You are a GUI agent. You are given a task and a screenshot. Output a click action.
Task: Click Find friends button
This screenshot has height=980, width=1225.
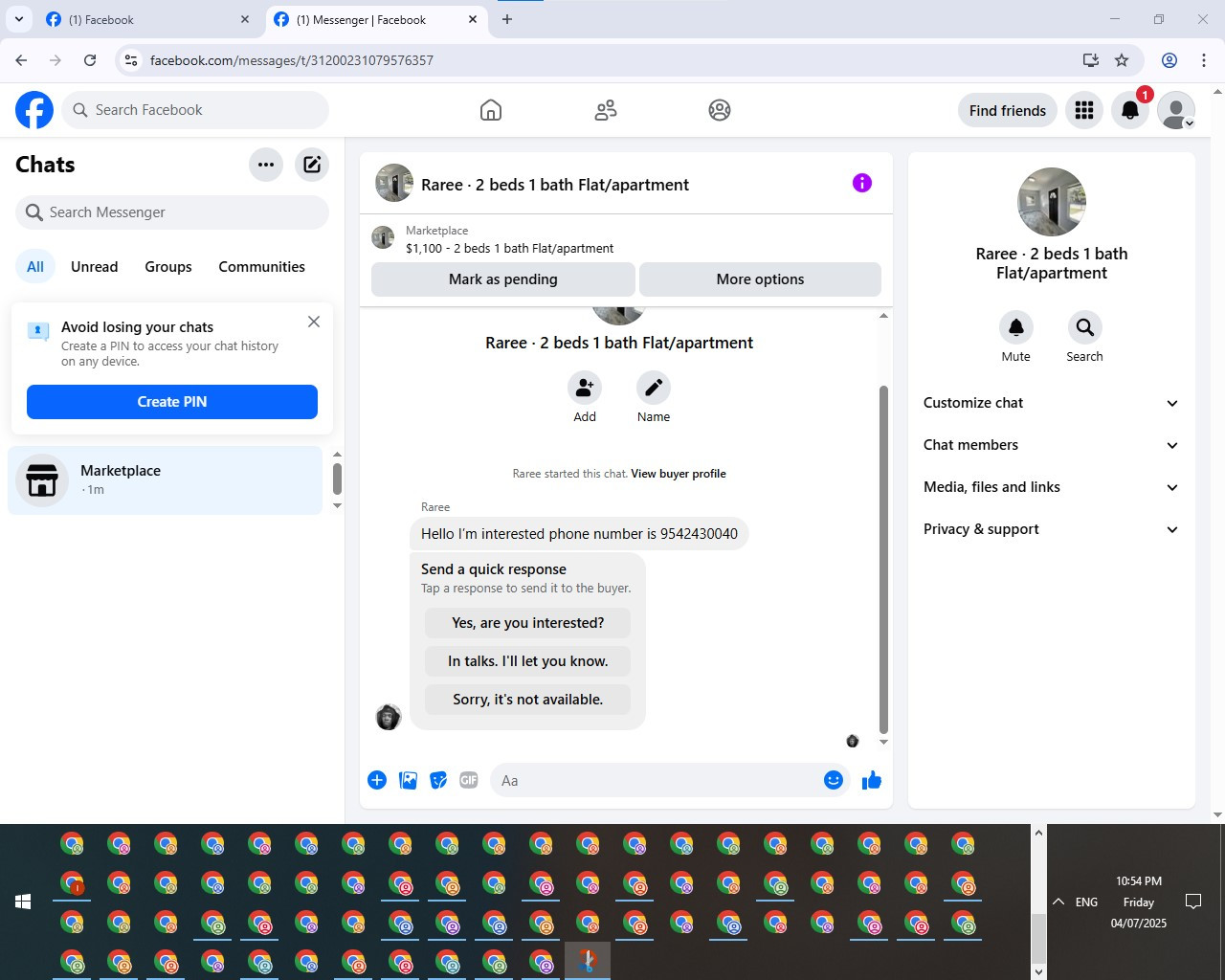click(x=1008, y=111)
